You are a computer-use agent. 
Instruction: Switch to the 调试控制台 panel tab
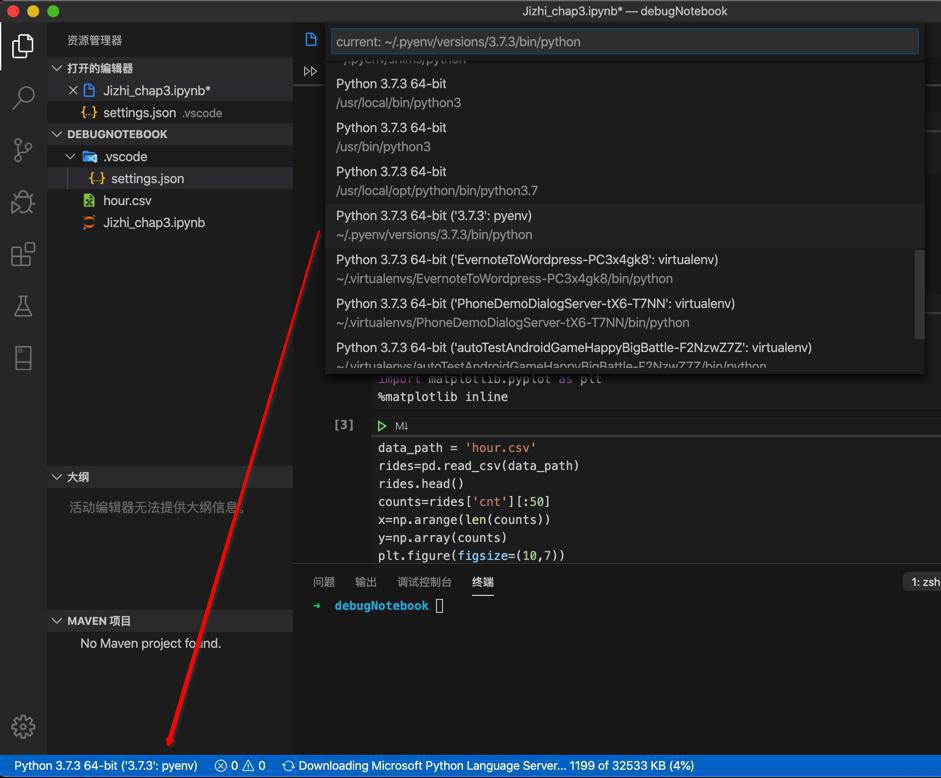[424, 582]
